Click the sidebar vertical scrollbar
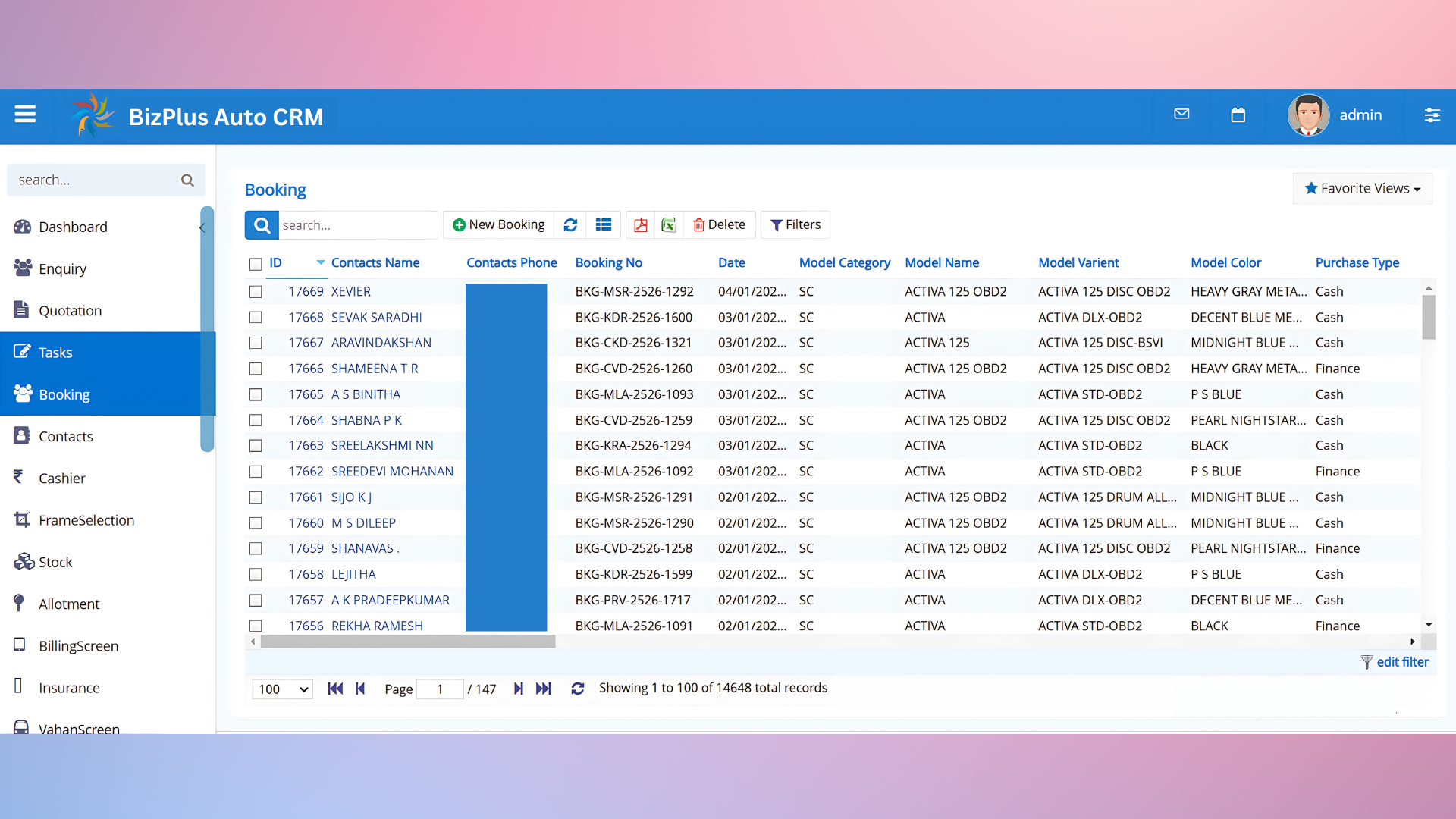This screenshot has width=1456, height=819. coord(207,329)
